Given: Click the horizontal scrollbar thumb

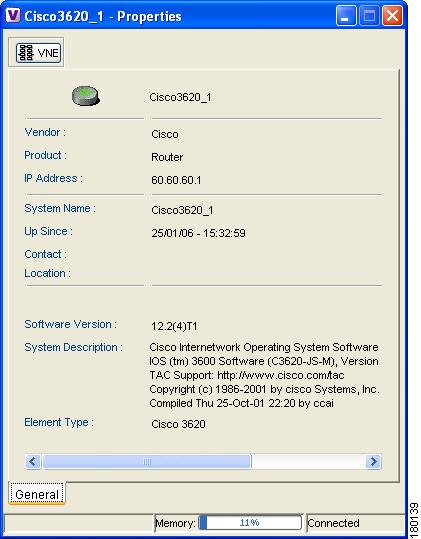Looking at the screenshot, I should click(147, 461).
